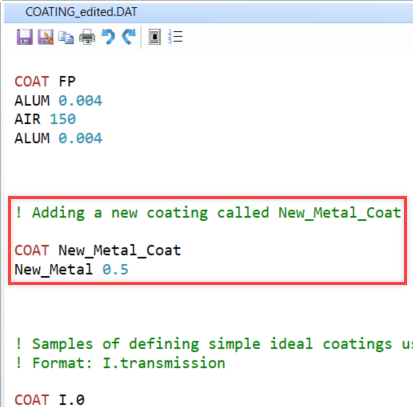413x407 pixels.
Task: Click the Copy icon in the editor toolbar
Action: coord(66,37)
